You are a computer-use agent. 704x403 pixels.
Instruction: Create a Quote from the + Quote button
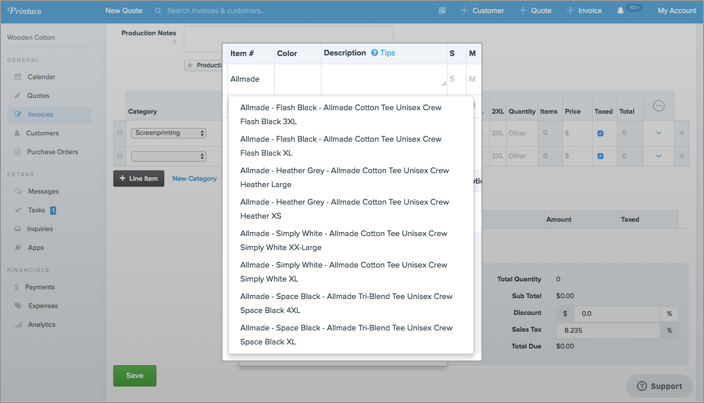pyautogui.click(x=535, y=10)
